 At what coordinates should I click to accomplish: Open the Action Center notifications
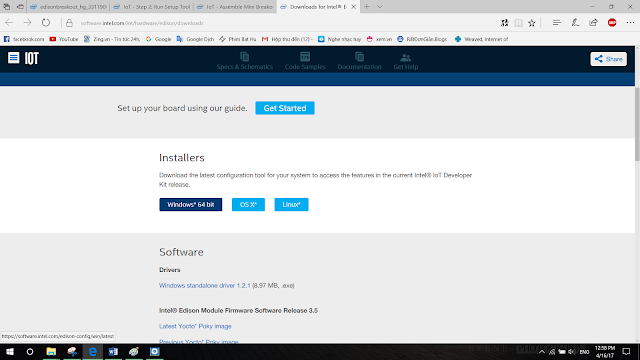627,351
